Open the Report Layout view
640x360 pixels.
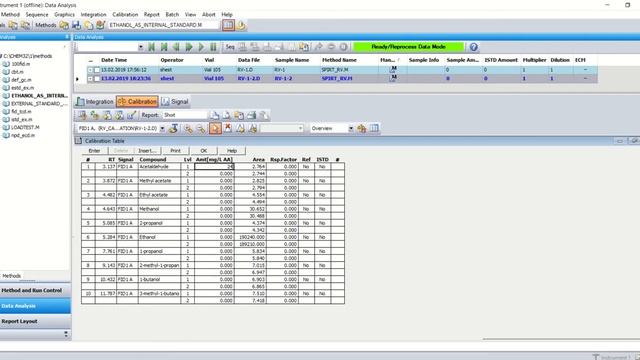coord(35,322)
